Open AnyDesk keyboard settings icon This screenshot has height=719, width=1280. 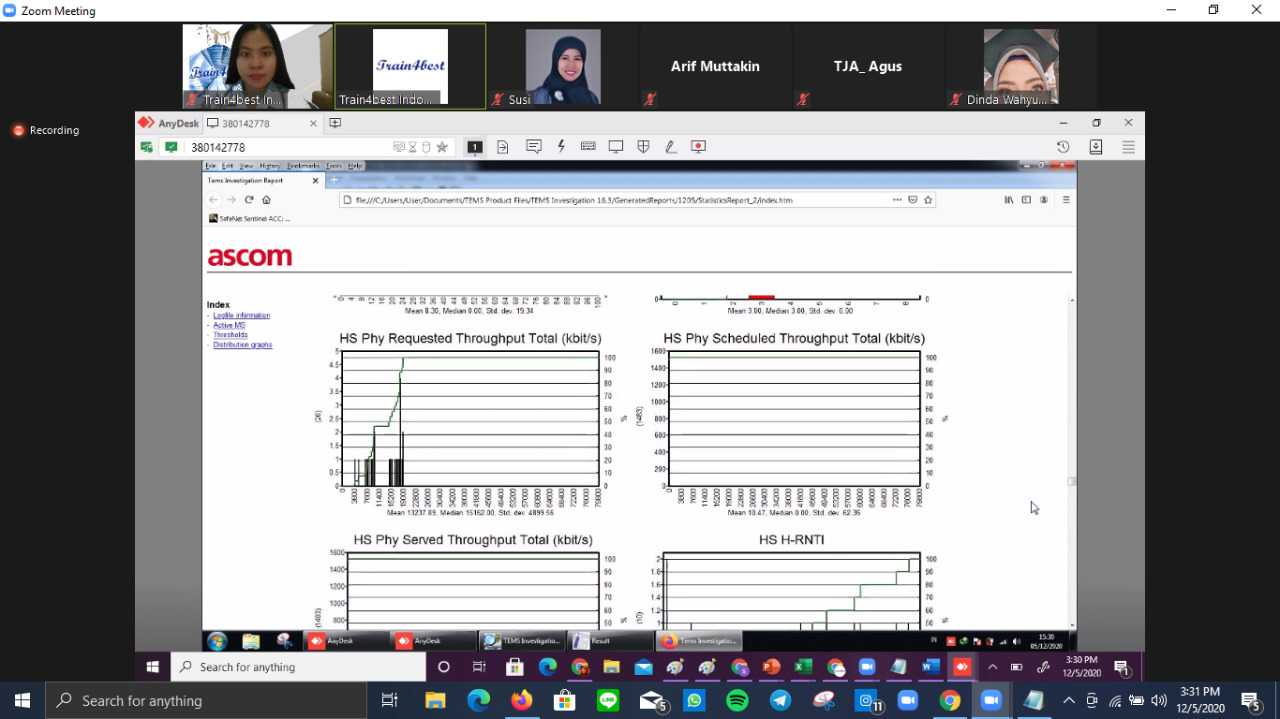tap(588, 147)
